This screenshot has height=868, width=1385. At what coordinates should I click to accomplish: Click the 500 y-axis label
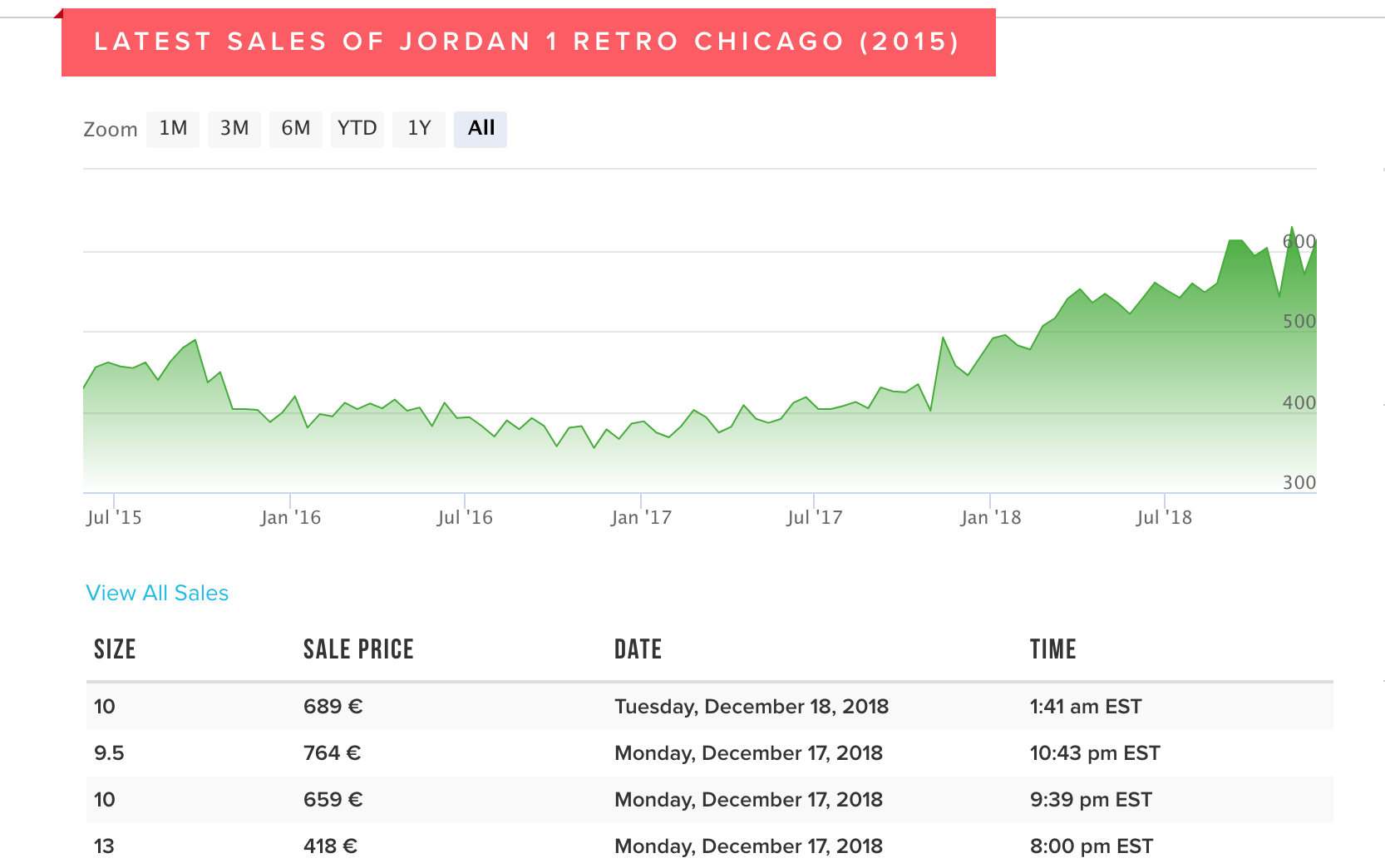tap(1299, 322)
